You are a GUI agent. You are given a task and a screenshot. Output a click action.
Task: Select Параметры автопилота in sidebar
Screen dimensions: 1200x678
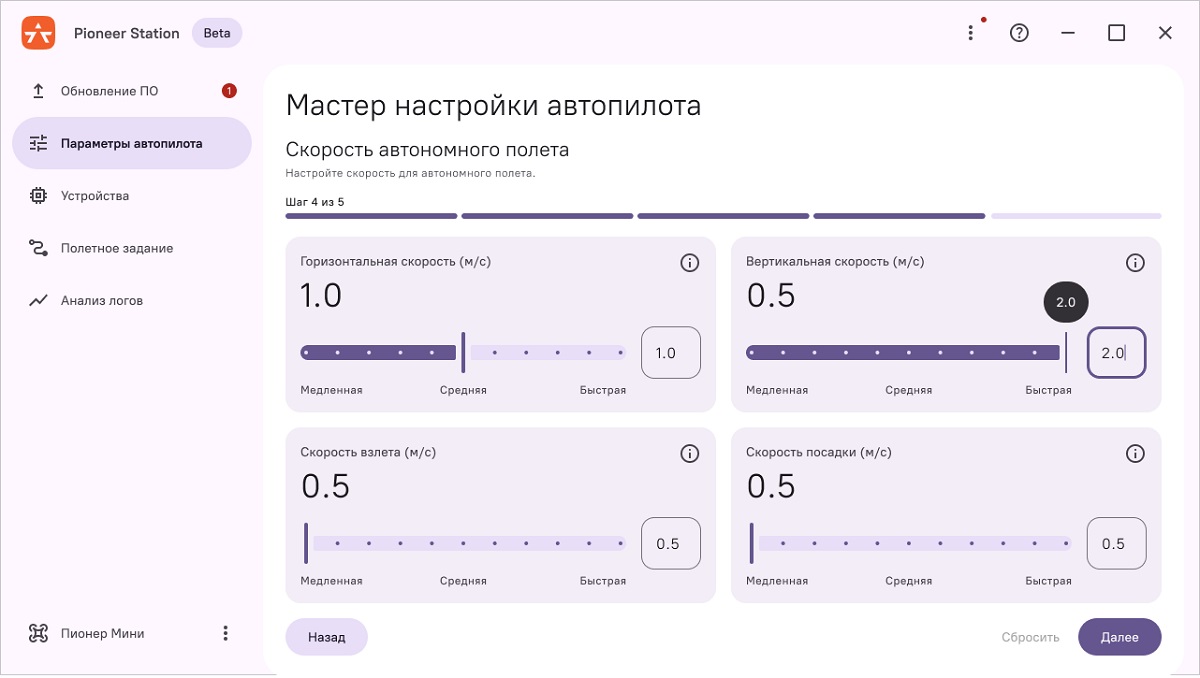tap(131, 144)
